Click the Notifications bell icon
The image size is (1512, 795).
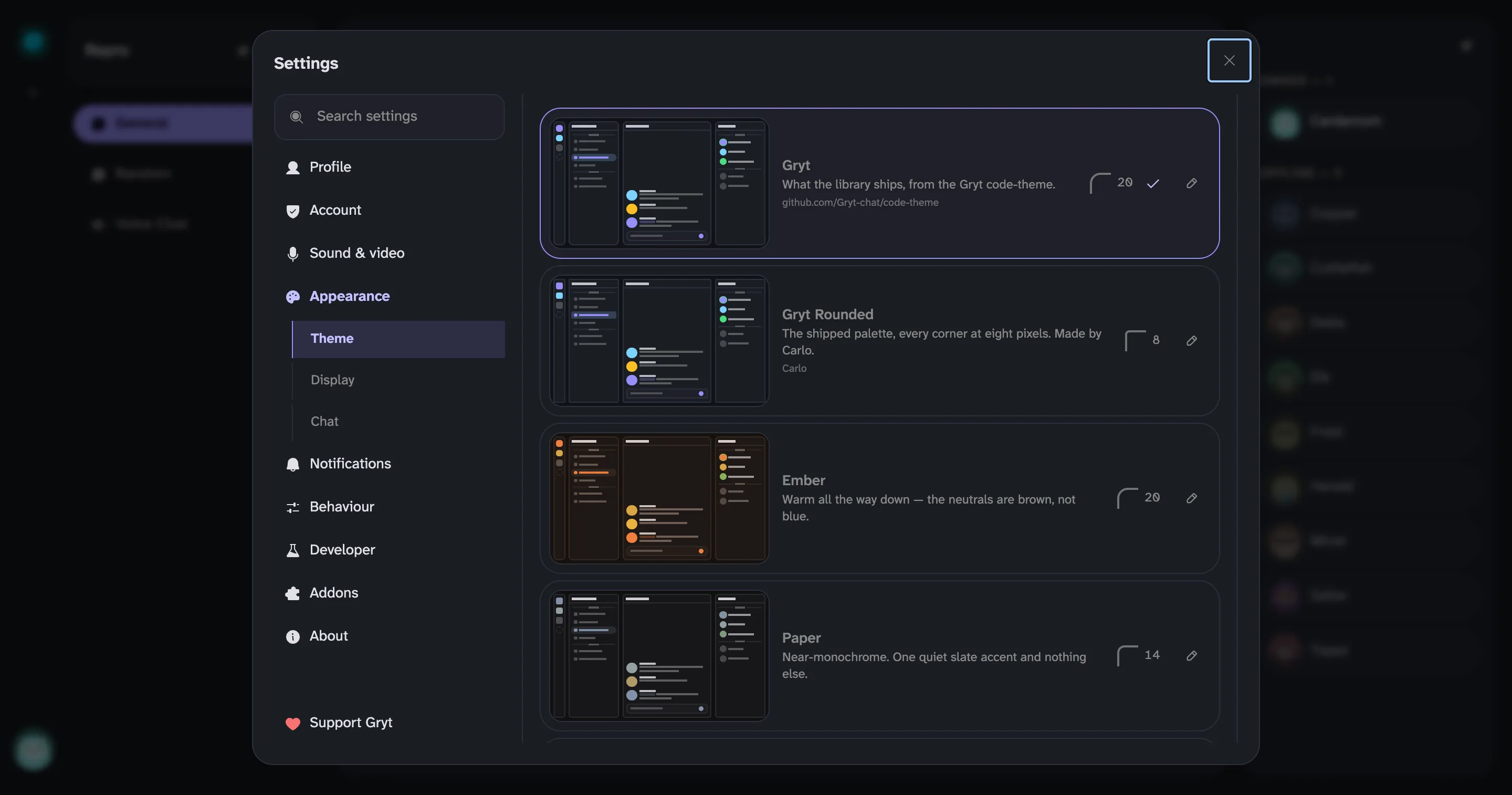click(292, 464)
